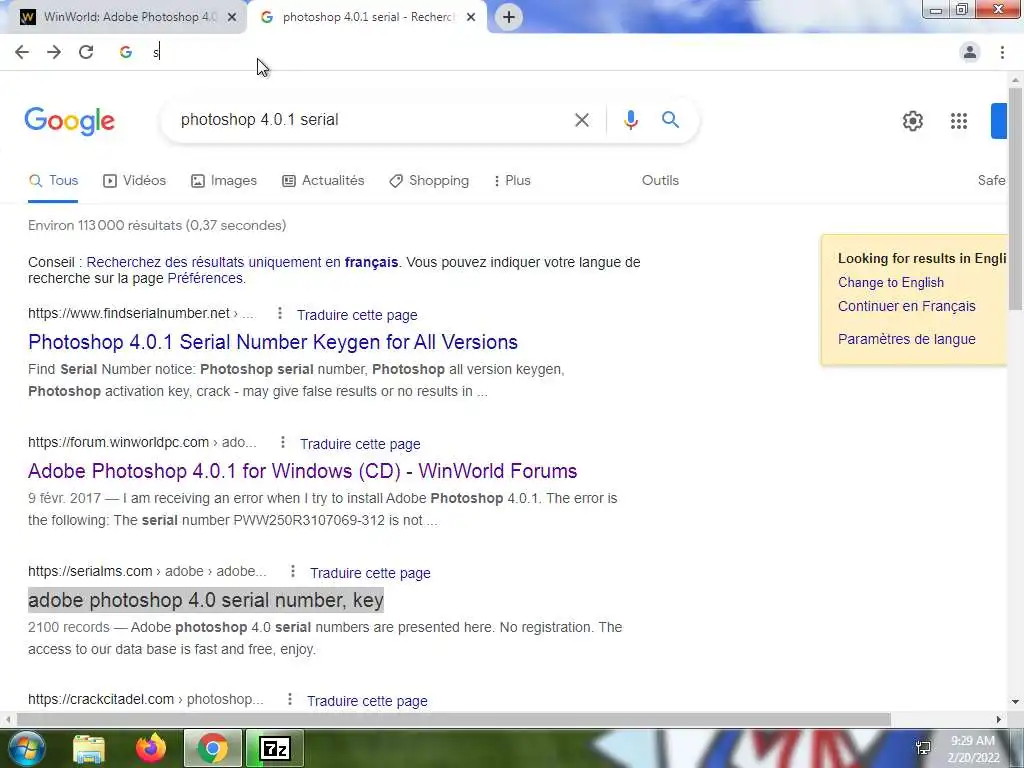Open the Préférences link
This screenshot has width=1024, height=768.
[x=205, y=279]
